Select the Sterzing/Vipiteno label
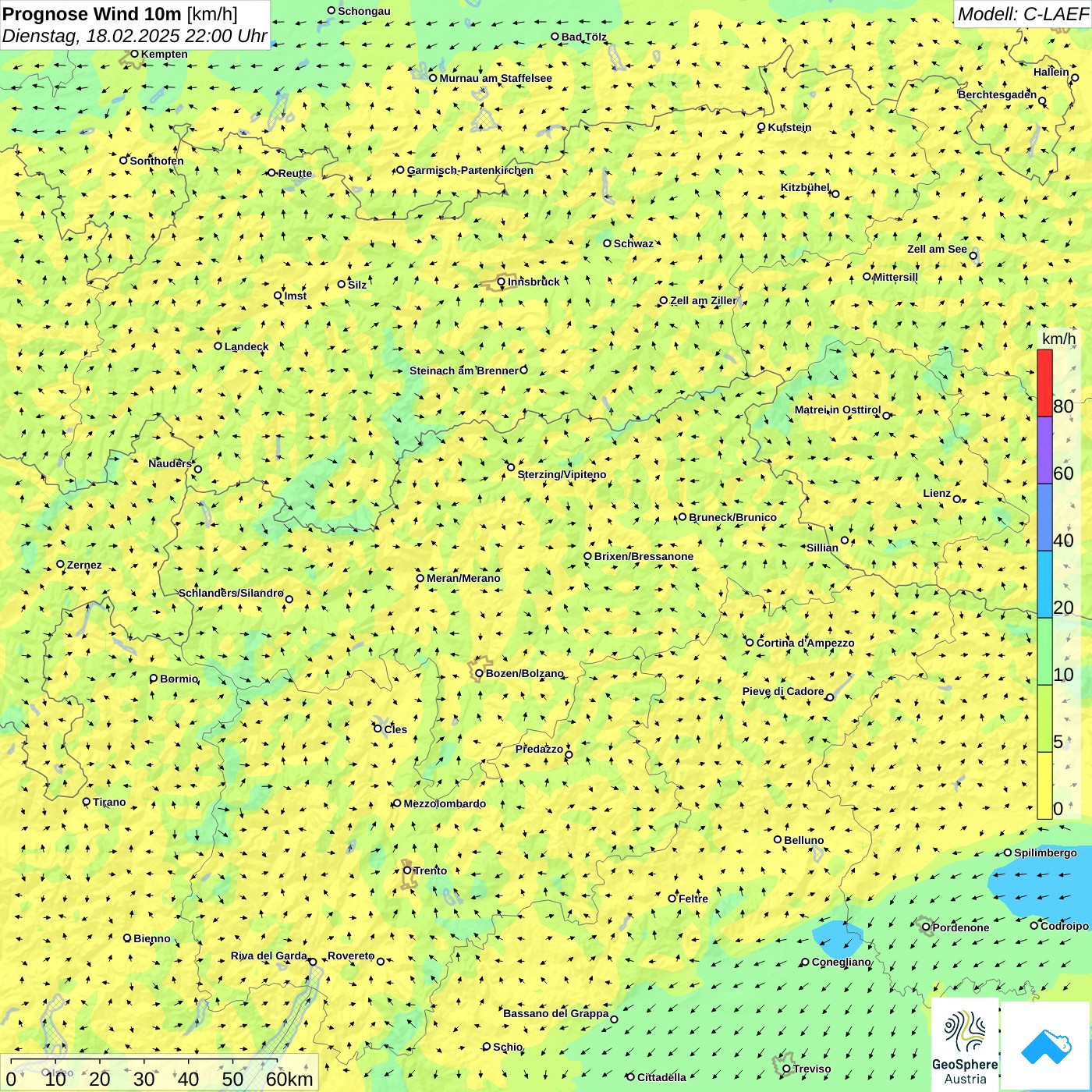The height and width of the screenshot is (1092, 1092). tap(562, 474)
